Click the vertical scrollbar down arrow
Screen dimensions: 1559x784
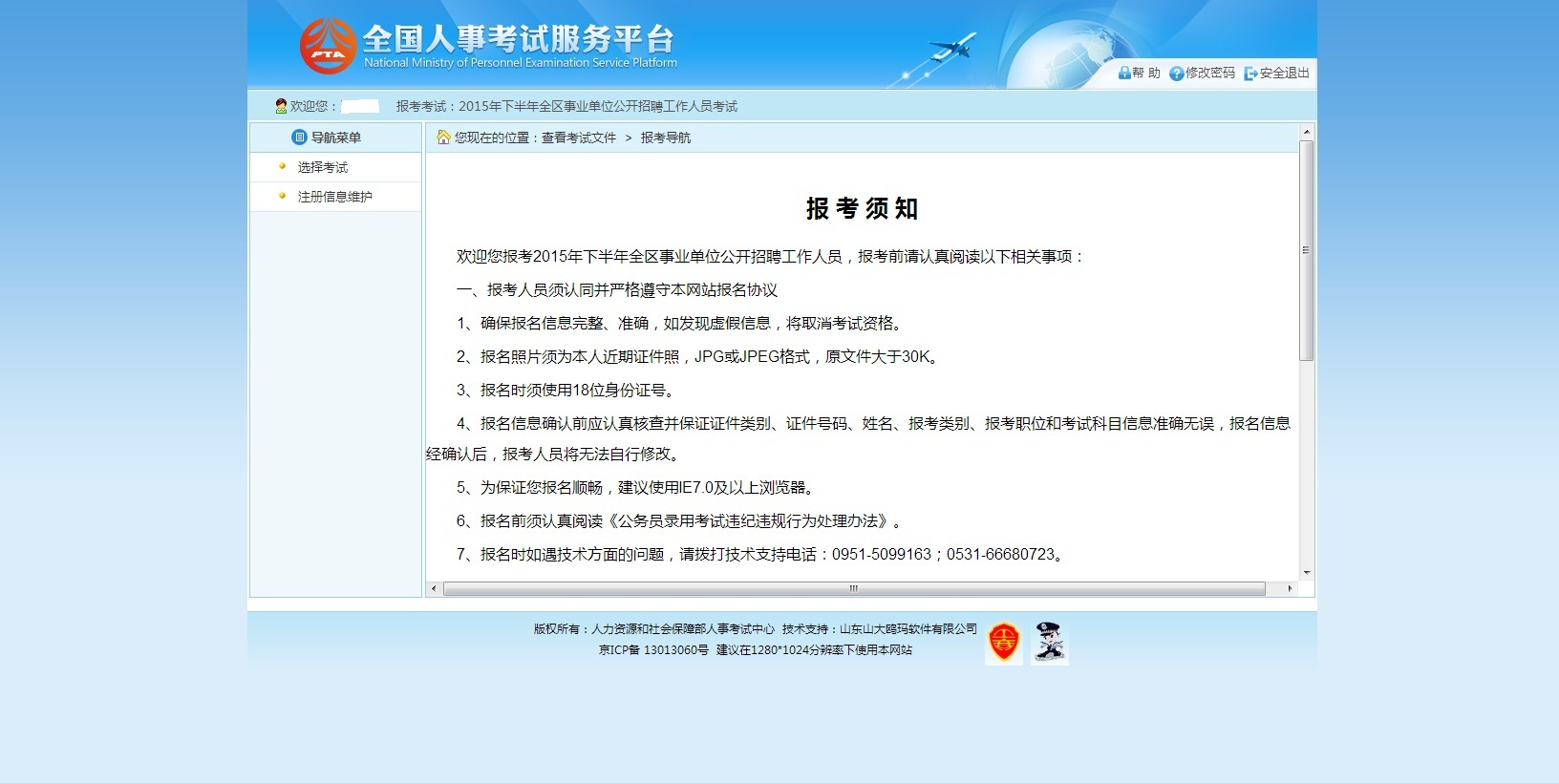[1307, 573]
